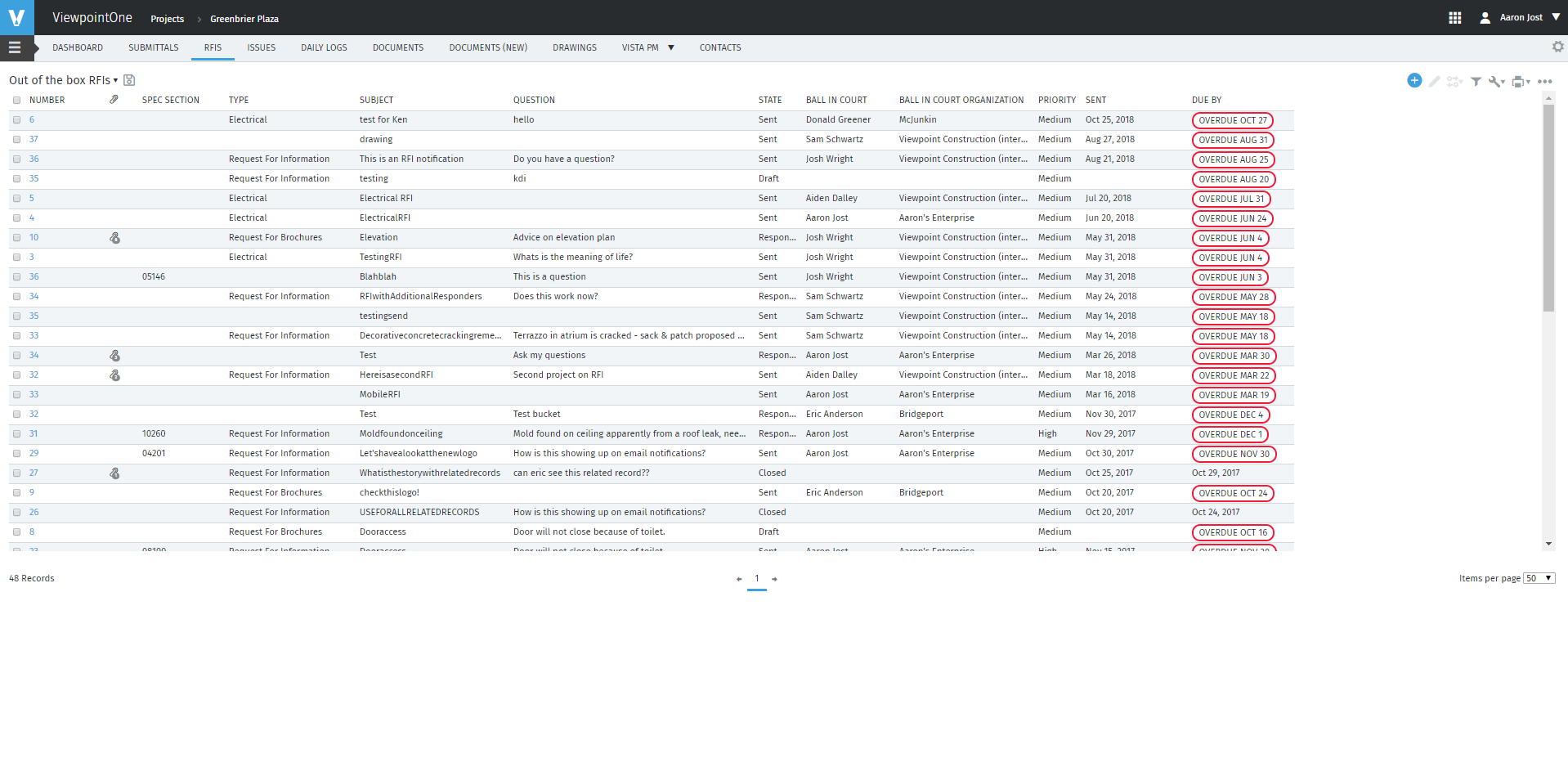
Task: Open items per page dropdown
Action: tap(1539, 578)
